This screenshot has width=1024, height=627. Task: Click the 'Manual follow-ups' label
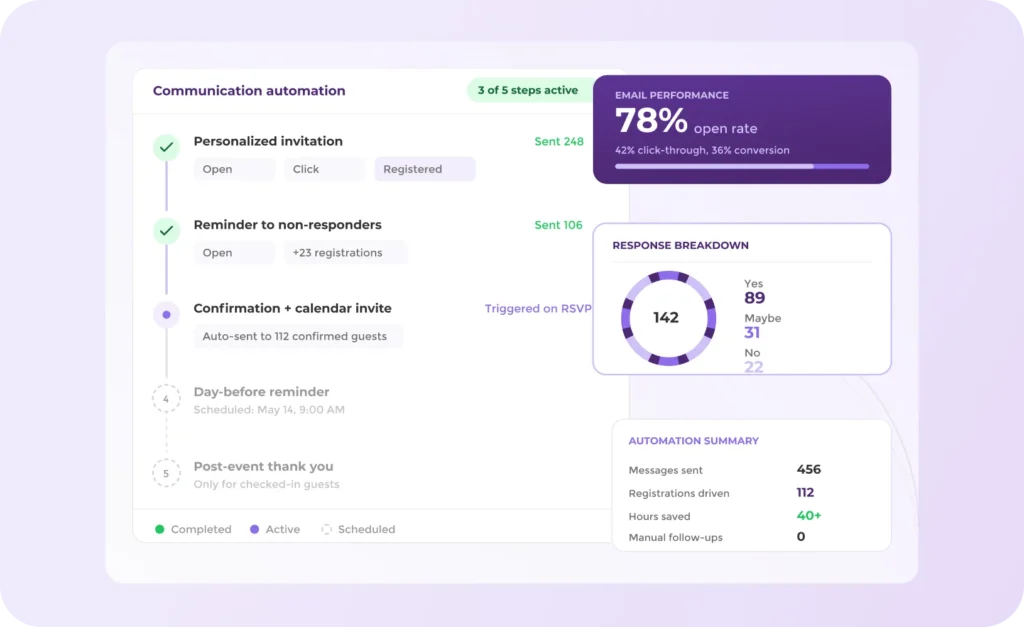pos(675,538)
